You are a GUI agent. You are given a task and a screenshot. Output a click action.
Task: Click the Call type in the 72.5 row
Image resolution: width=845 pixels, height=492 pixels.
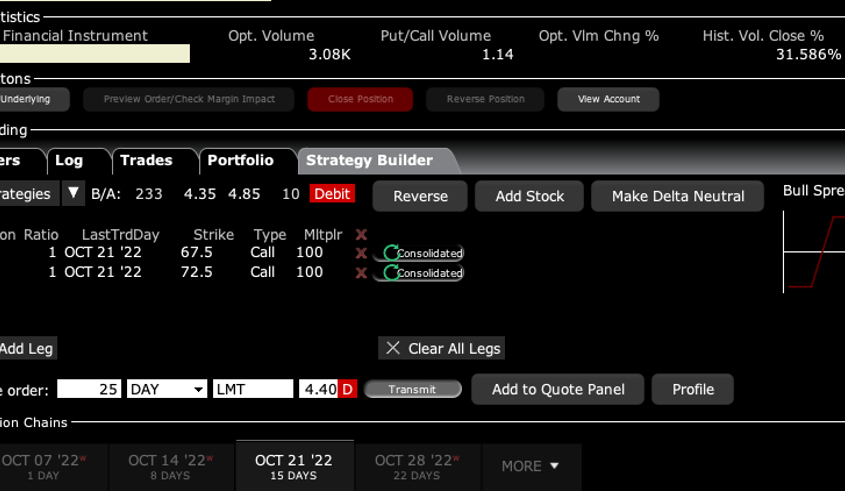click(x=262, y=272)
